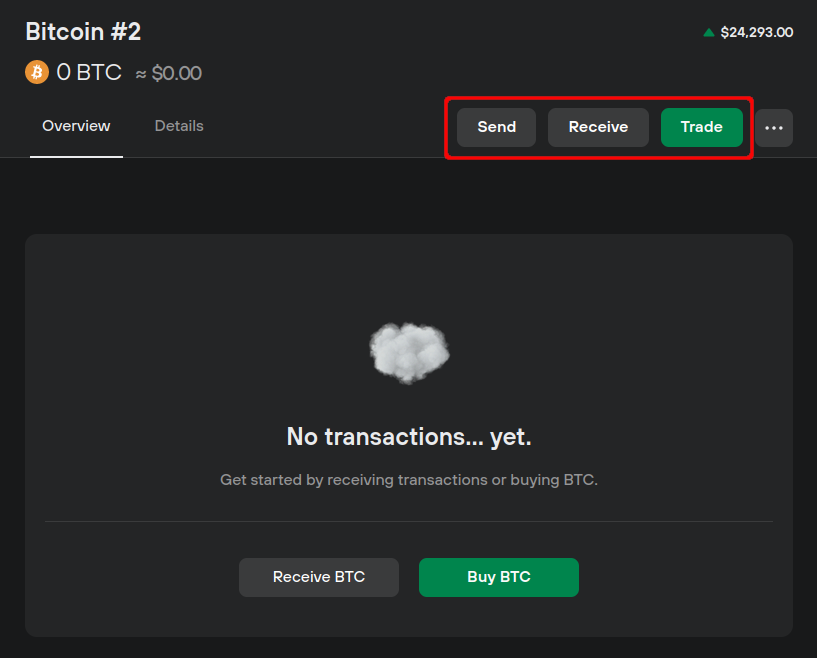Click the green Trade button

(x=702, y=127)
